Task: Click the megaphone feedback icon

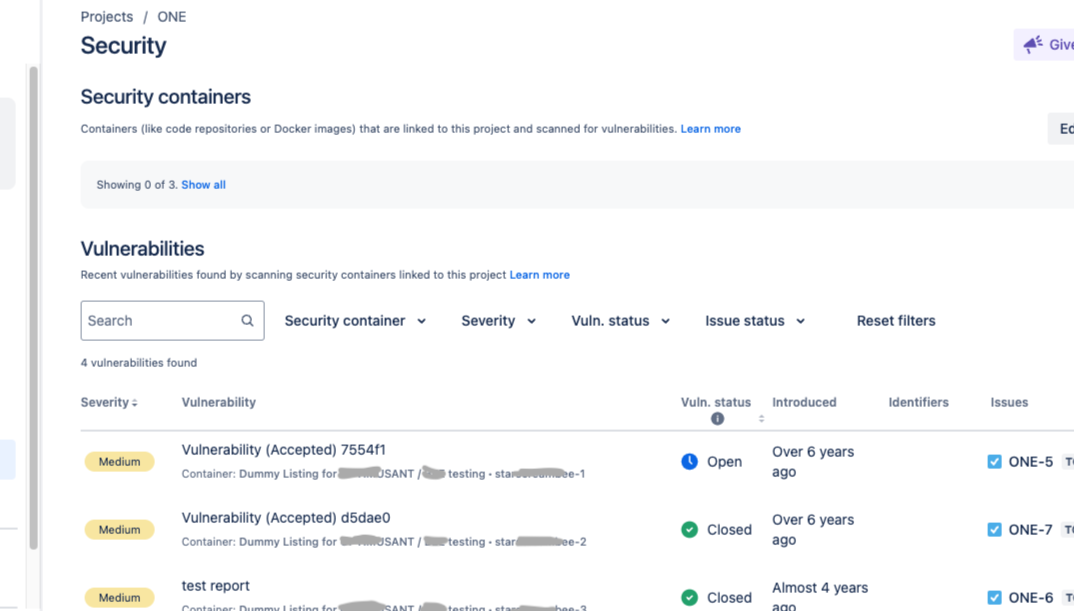Action: [x=1033, y=44]
